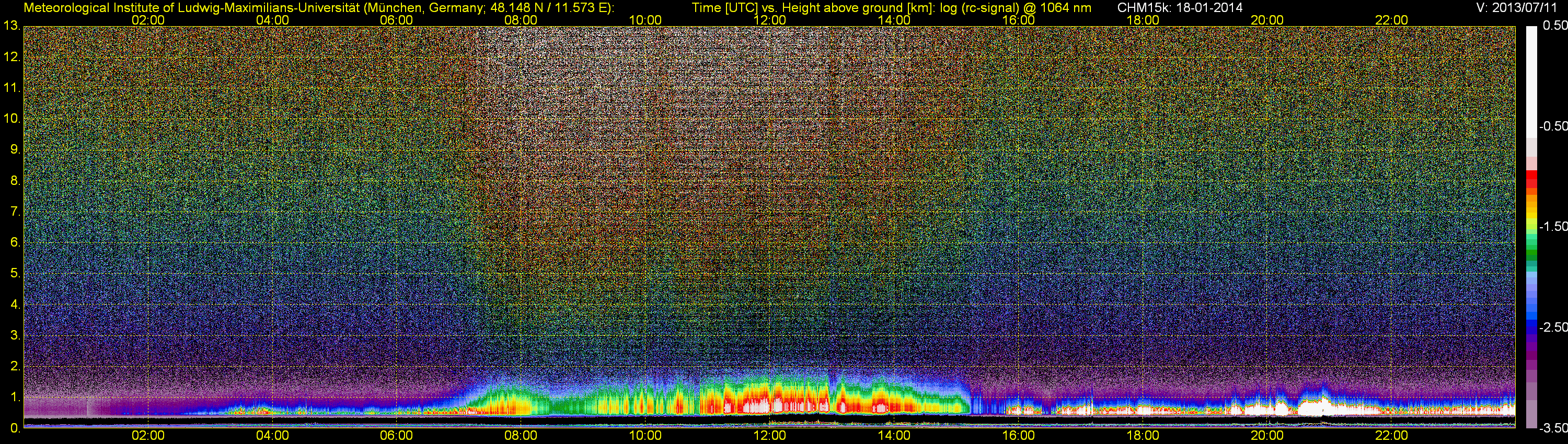Click the '0.' height axis label
This screenshot has height=444, width=1568.
(x=15, y=429)
